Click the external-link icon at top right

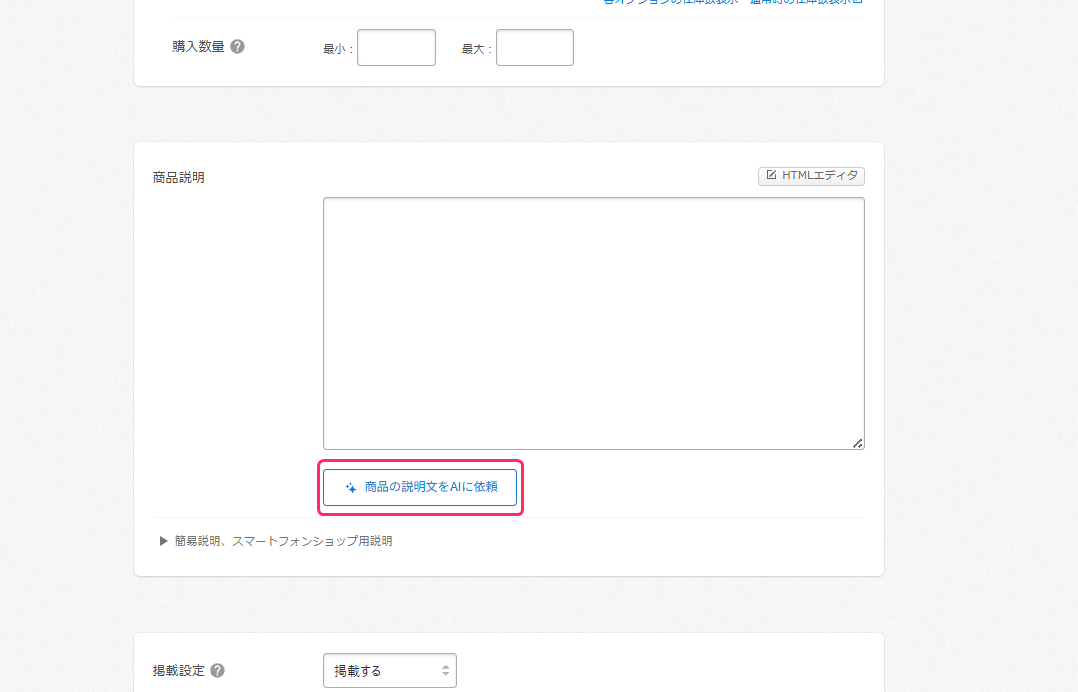(857, 2)
